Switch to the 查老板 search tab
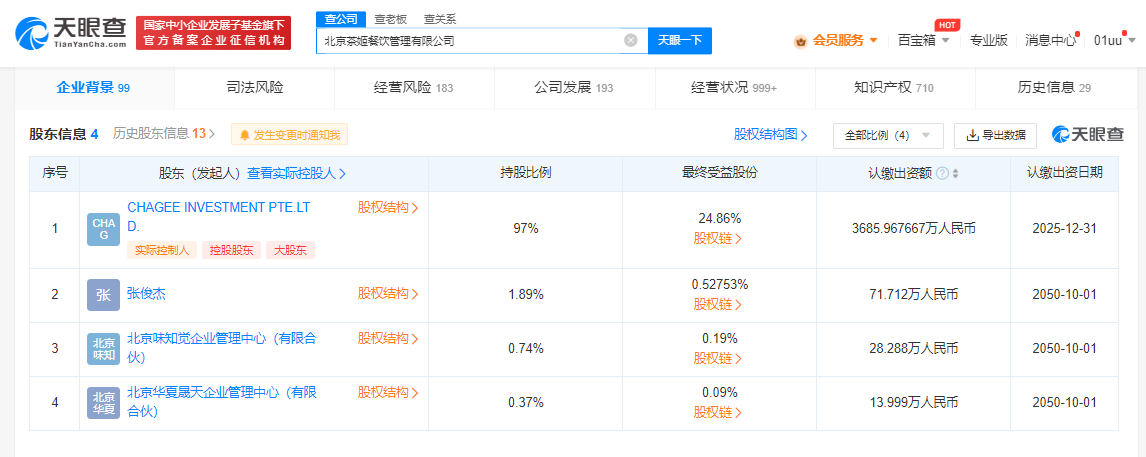1146x457 pixels. coord(390,19)
